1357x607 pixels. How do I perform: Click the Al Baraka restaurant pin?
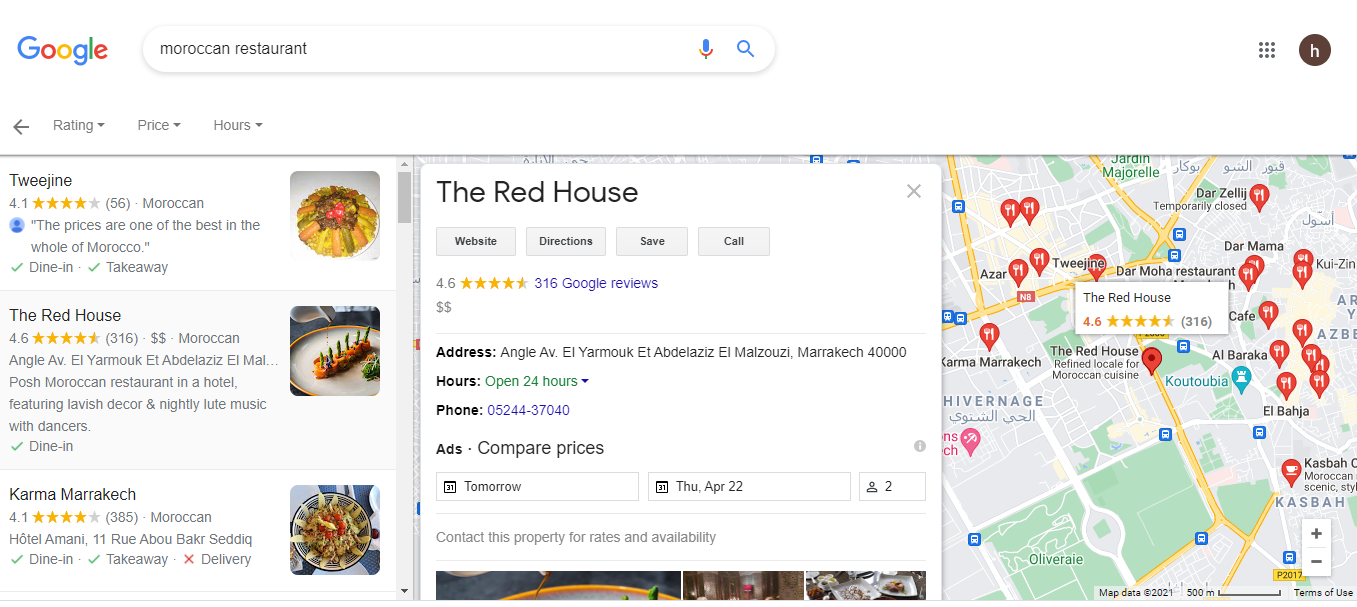tap(1278, 353)
